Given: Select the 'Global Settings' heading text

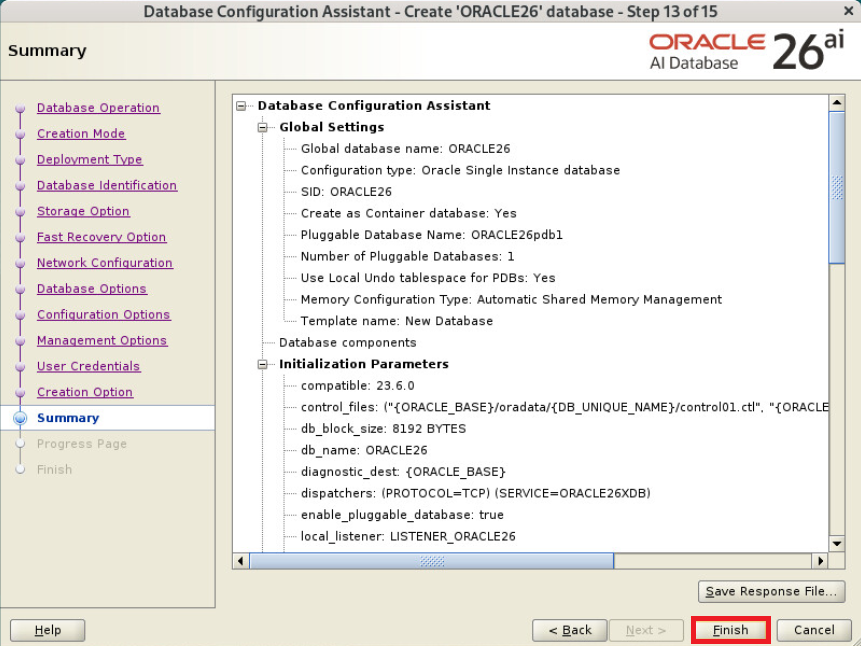Looking at the screenshot, I should coord(332,127).
